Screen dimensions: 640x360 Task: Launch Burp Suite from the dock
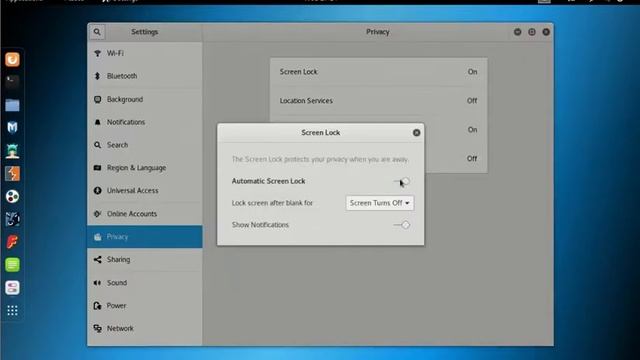pos(12,173)
